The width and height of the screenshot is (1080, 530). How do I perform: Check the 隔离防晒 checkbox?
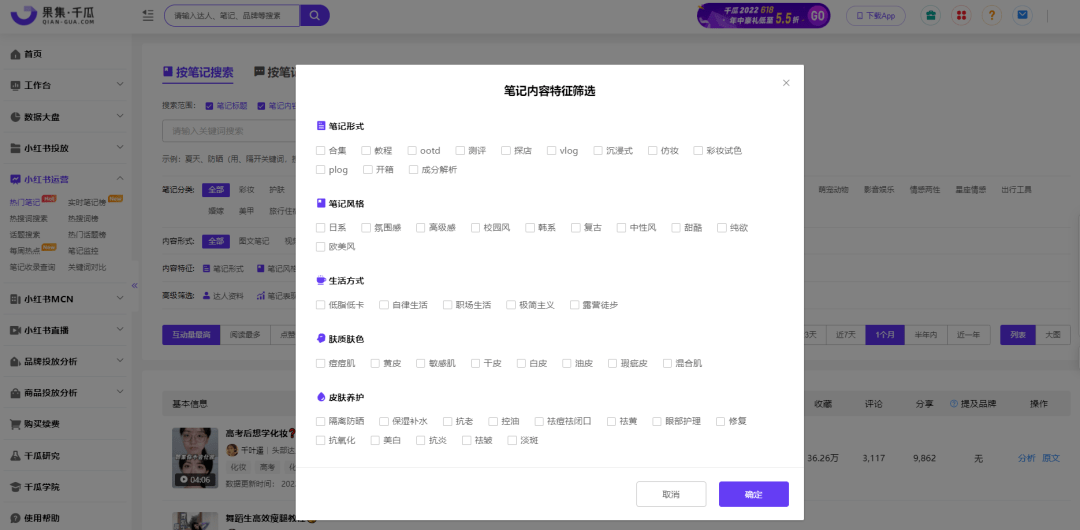320,421
